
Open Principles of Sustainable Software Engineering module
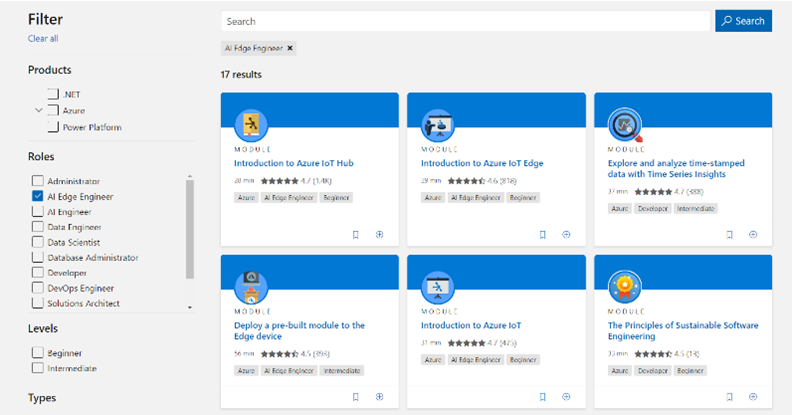coord(683,331)
